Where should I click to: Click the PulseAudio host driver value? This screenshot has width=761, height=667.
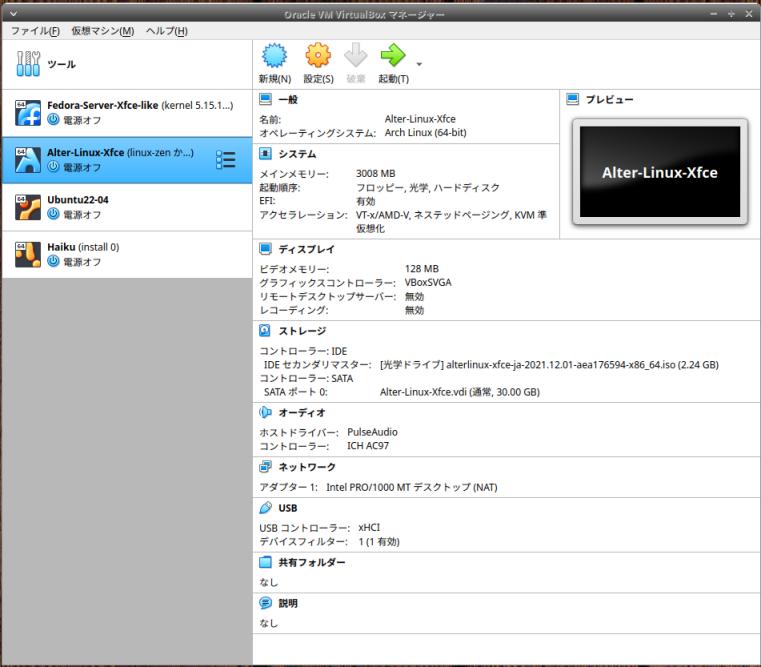tap(372, 432)
